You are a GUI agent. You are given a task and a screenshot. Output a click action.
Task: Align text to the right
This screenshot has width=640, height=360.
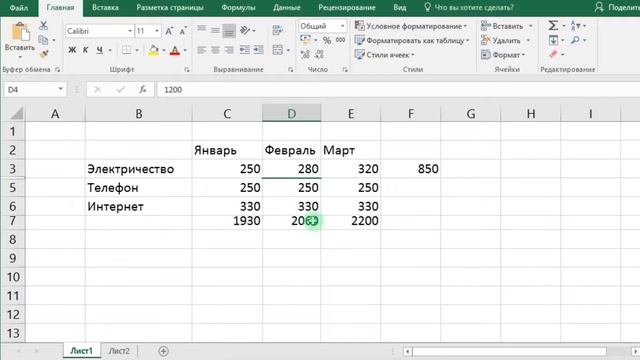(x=229, y=50)
